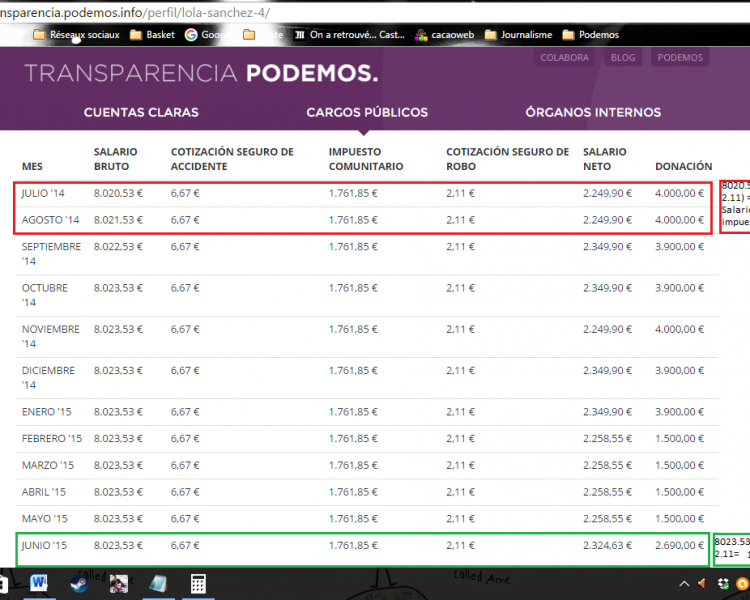
Task: Open the cacaoweb bookmark
Action: point(446,34)
